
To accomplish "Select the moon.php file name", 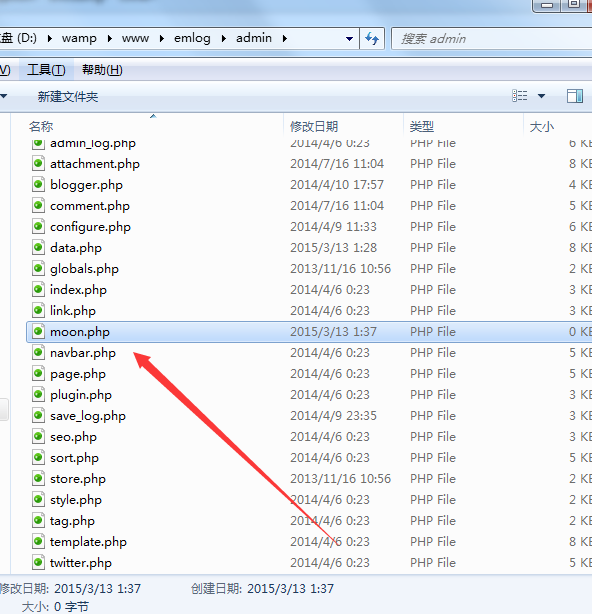I will (80, 332).
